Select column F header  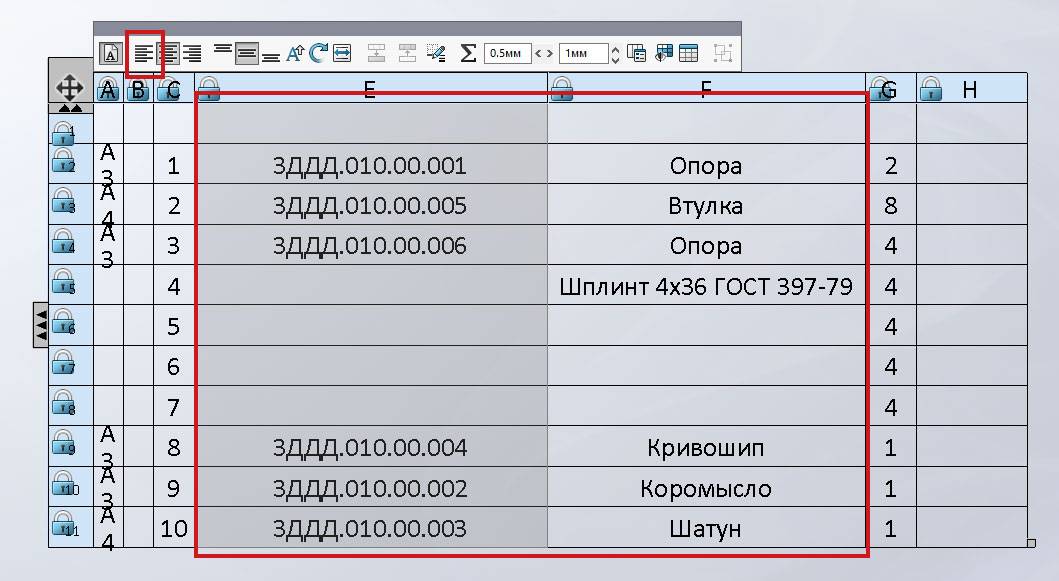tap(706, 90)
